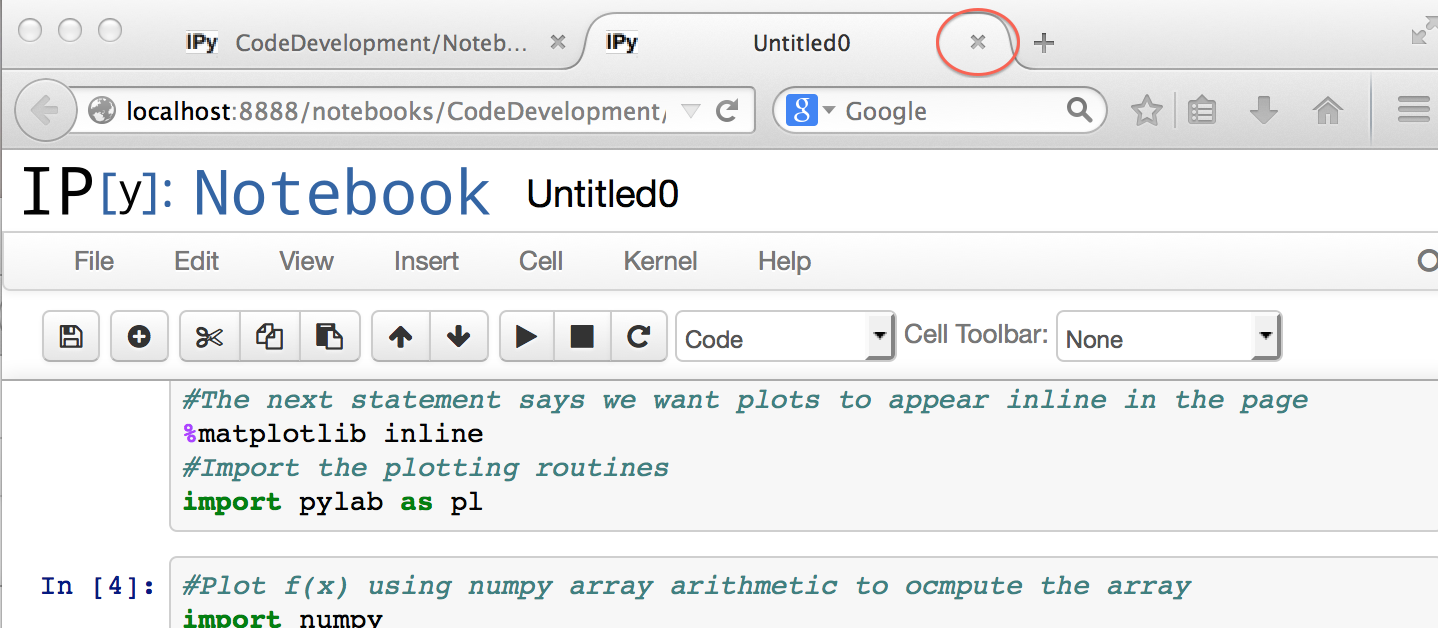Image resolution: width=1438 pixels, height=628 pixels.
Task: Bookmark this page with the star icon
Action: pos(1146,111)
